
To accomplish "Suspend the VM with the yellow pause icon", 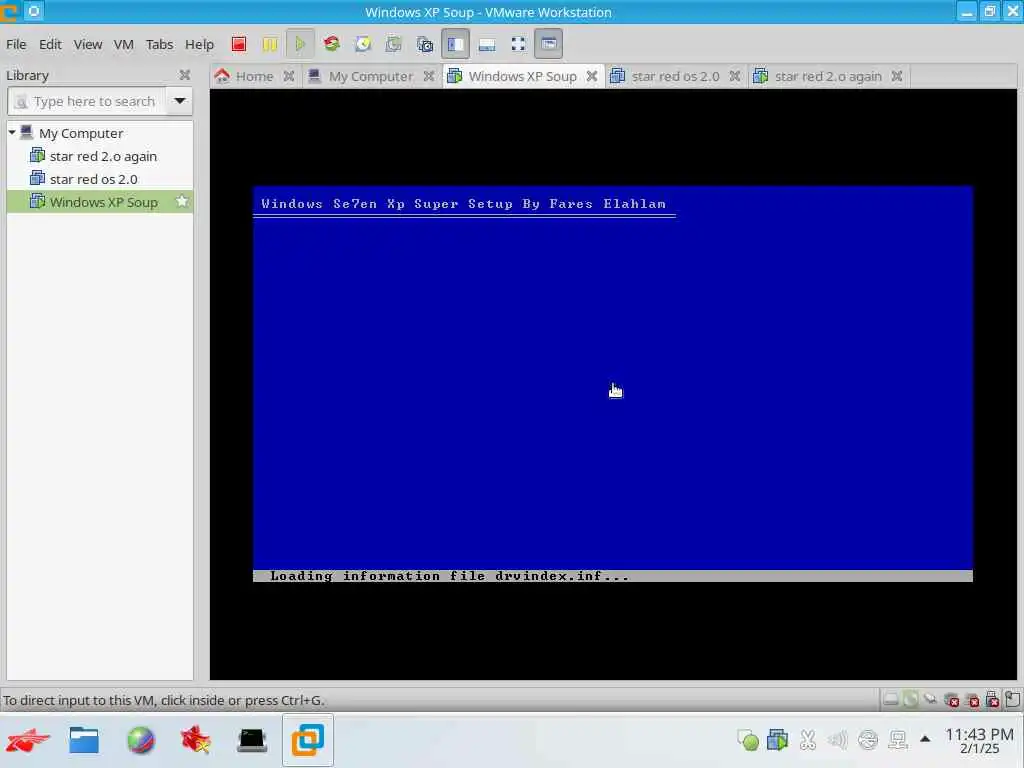I will 270,44.
